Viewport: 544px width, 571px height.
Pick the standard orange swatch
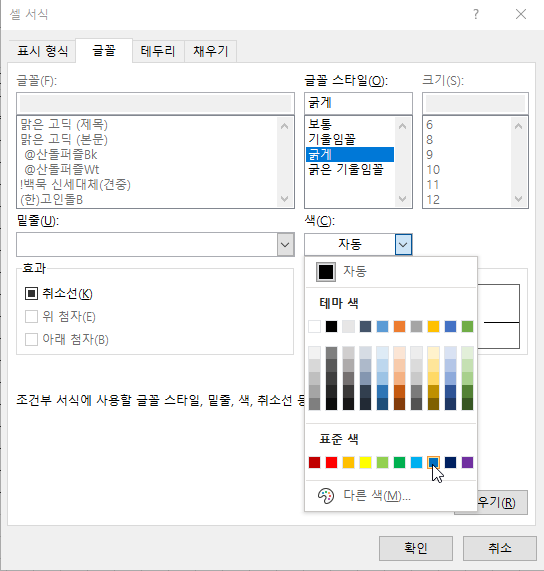[348, 462]
